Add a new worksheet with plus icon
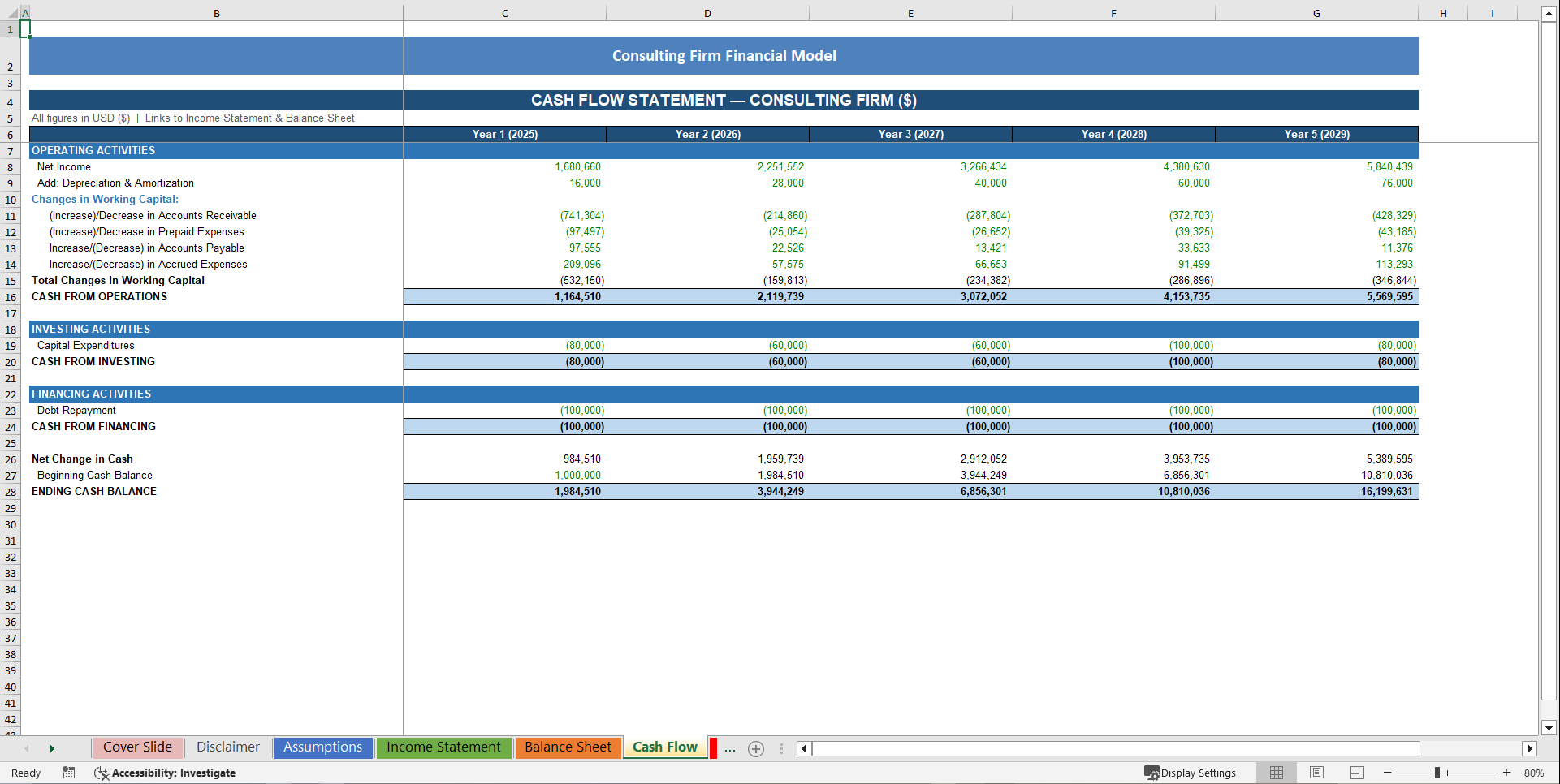This screenshot has height=784, width=1560. [756, 748]
